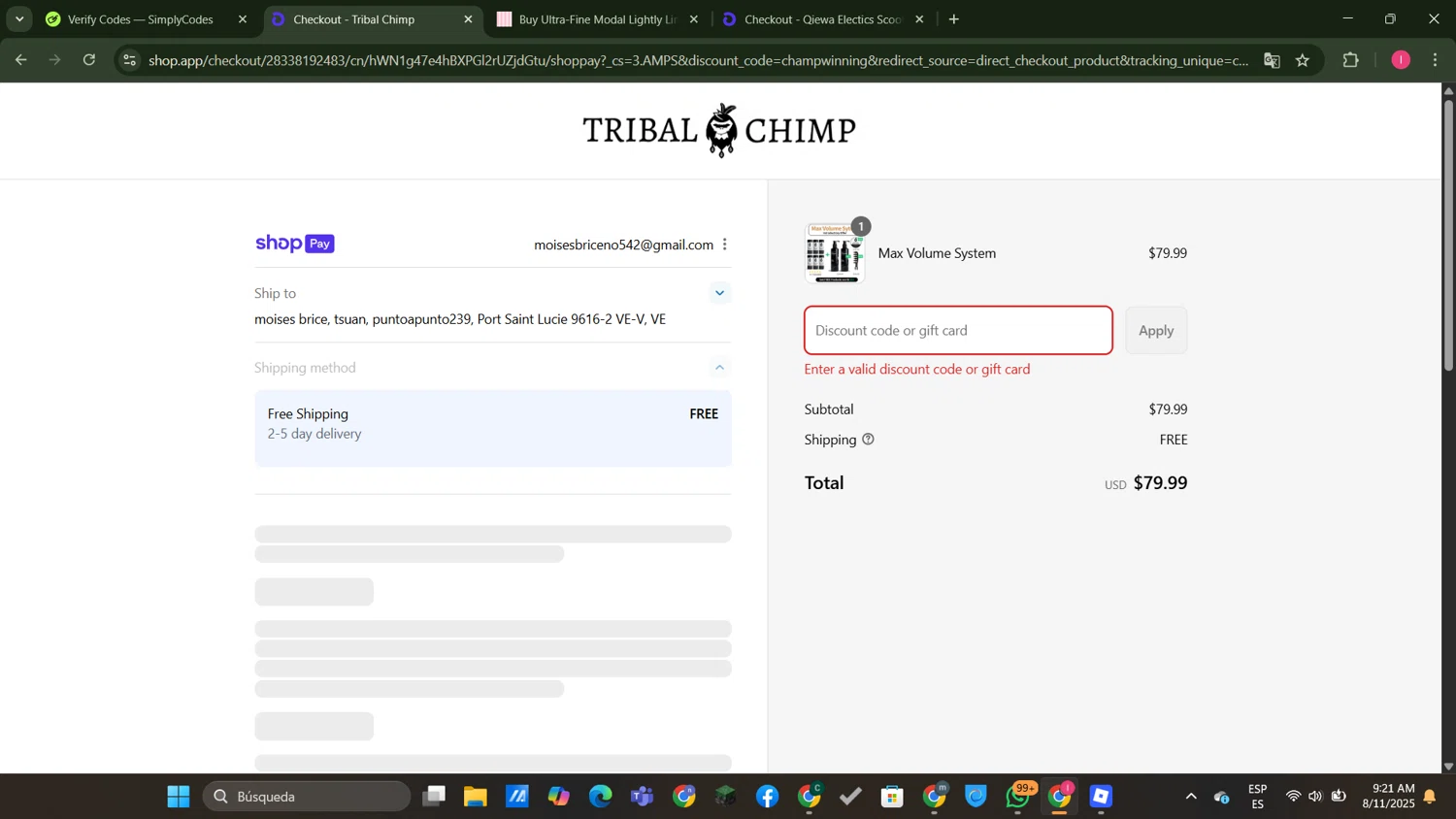Screen dimensions: 1456x819
Task: Open Facebook app on taskbar
Action: pos(767,797)
